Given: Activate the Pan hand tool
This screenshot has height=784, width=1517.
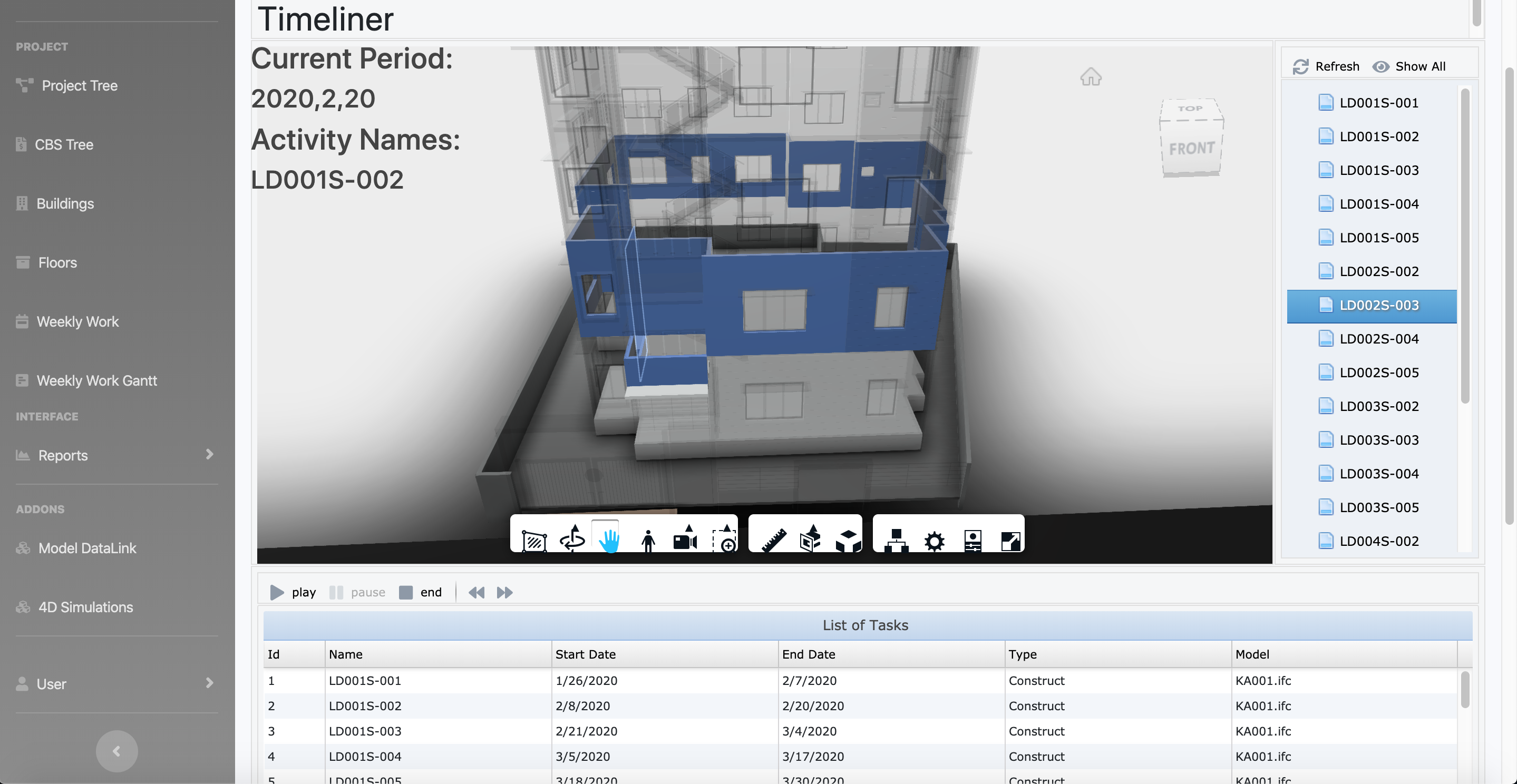Looking at the screenshot, I should [x=609, y=538].
